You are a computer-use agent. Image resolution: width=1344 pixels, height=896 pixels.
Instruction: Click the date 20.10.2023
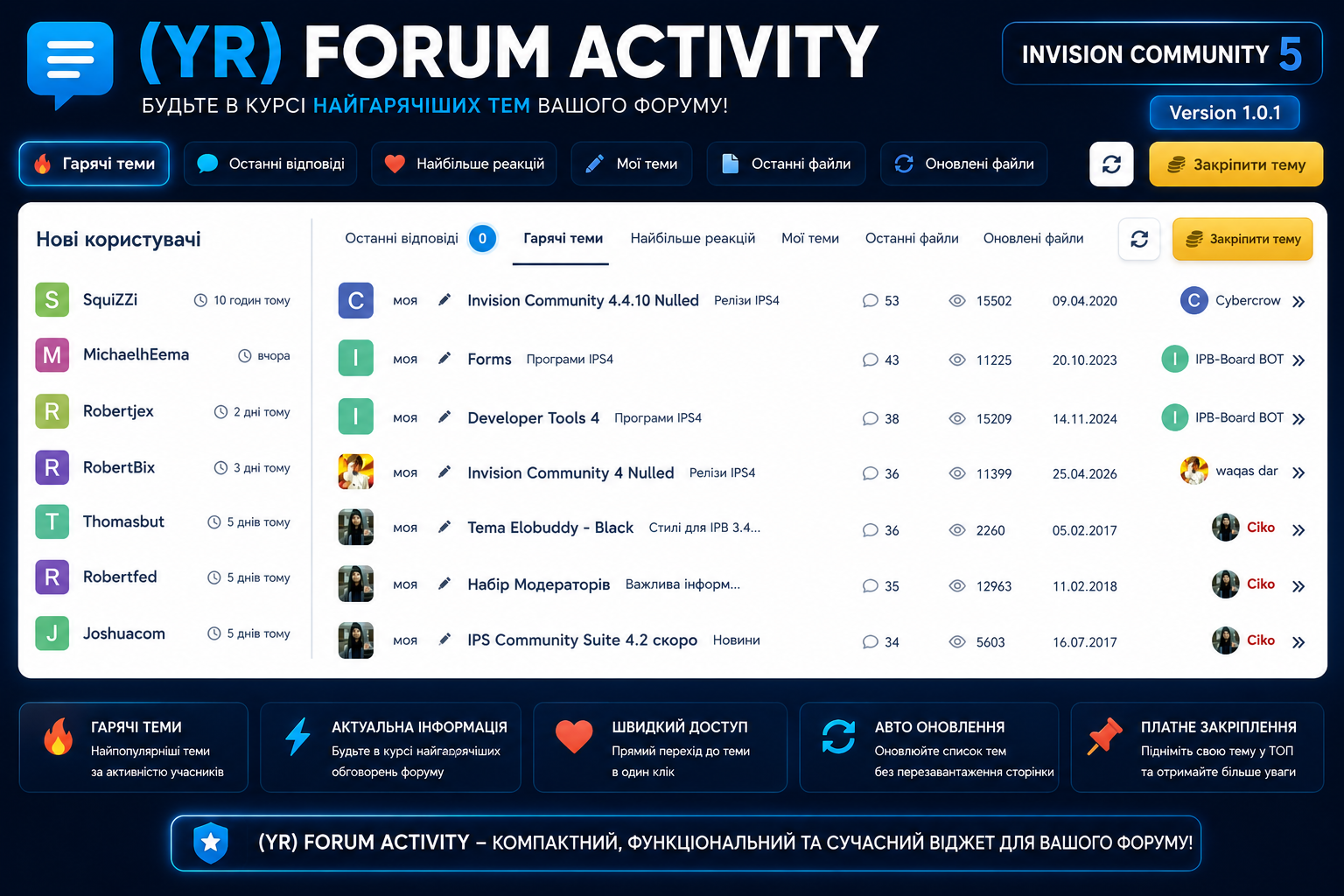click(x=1084, y=360)
